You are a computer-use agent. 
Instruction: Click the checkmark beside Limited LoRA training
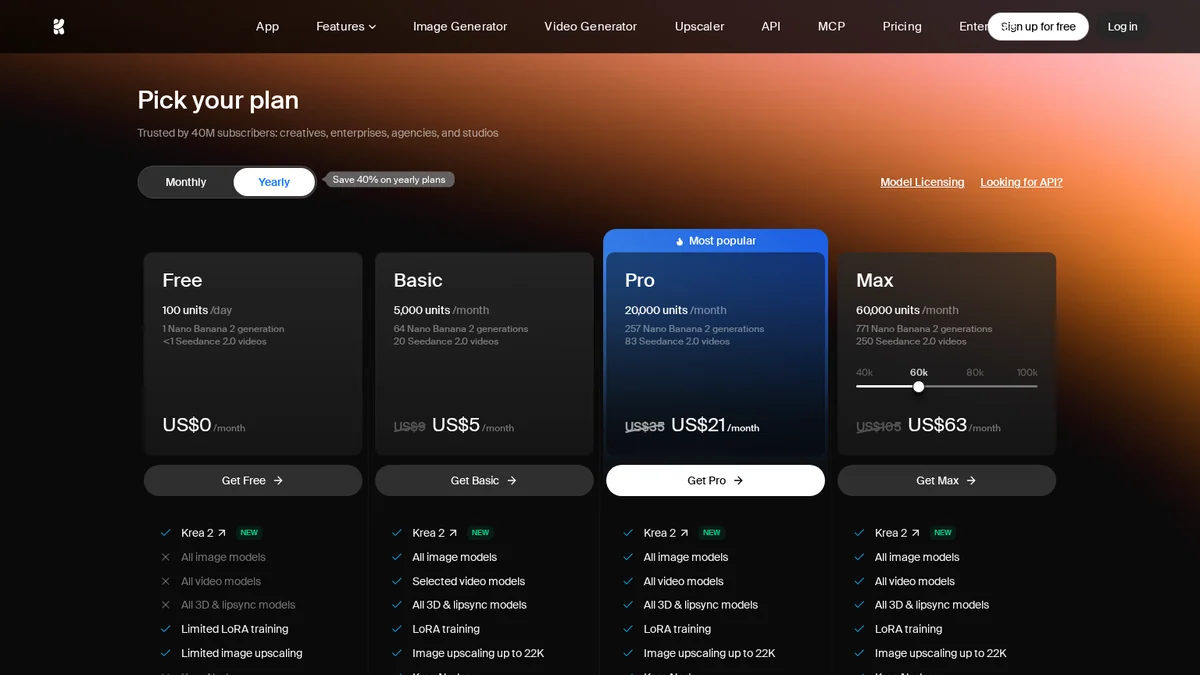166,629
